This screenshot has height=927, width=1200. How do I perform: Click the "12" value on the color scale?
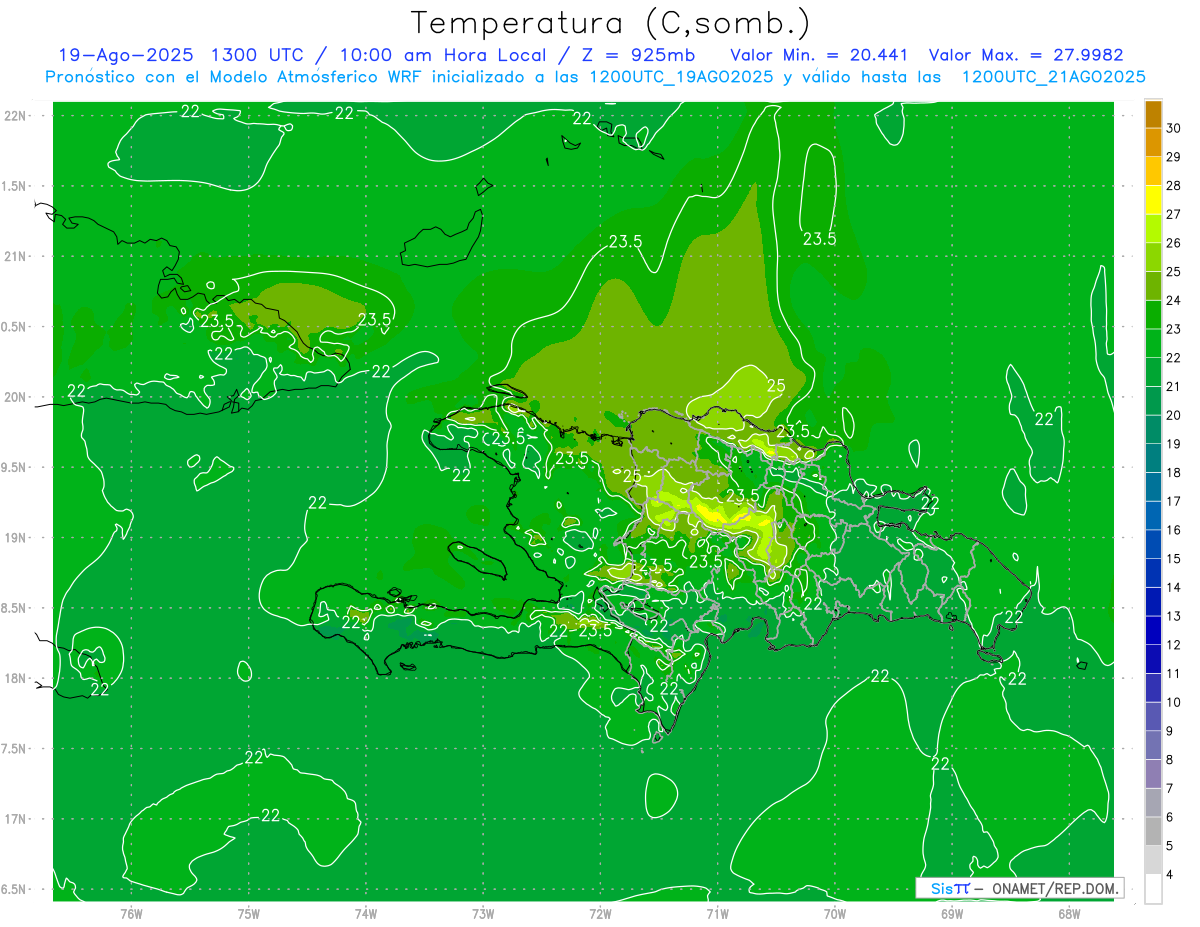pyautogui.click(x=1174, y=645)
